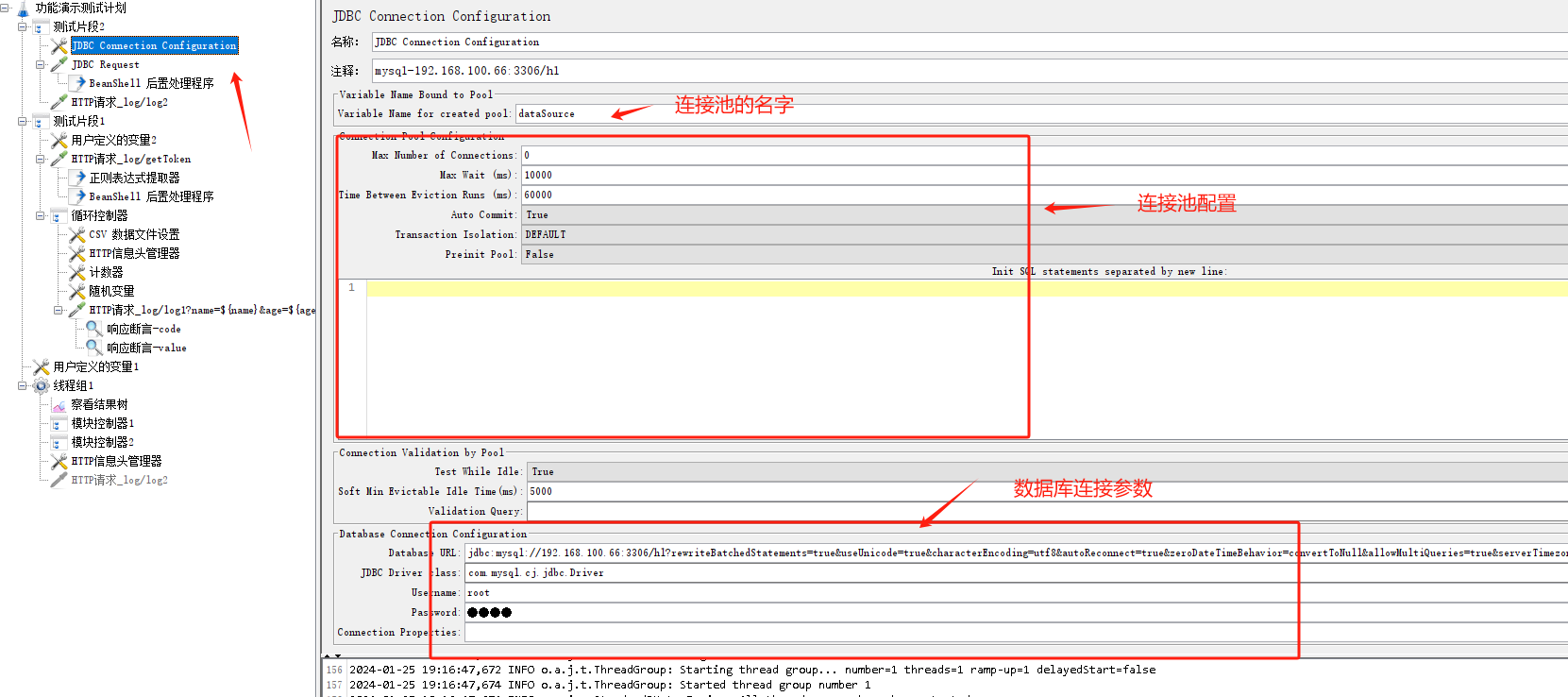This screenshot has height=697, width=1568.
Task: Click the 计数器 counter icon
Action: coord(77,272)
